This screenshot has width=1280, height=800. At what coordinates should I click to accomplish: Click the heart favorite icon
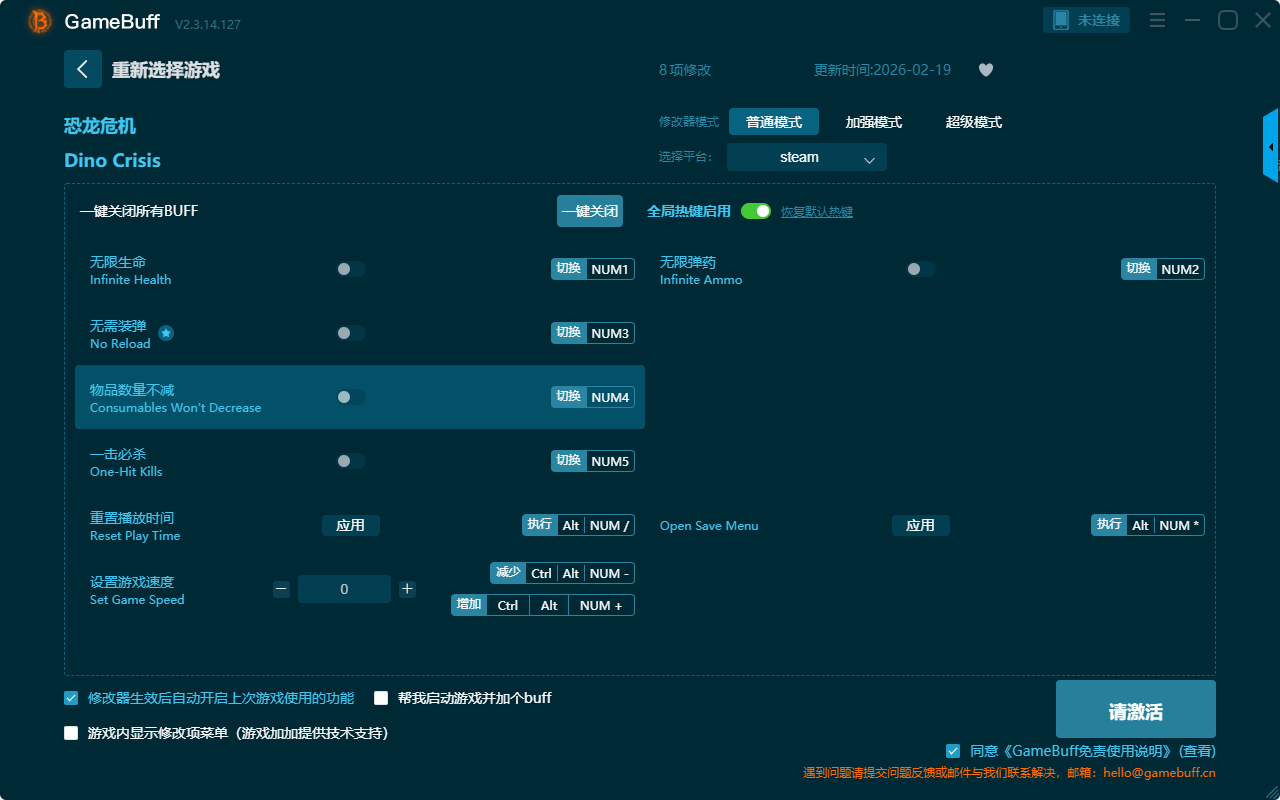click(986, 70)
